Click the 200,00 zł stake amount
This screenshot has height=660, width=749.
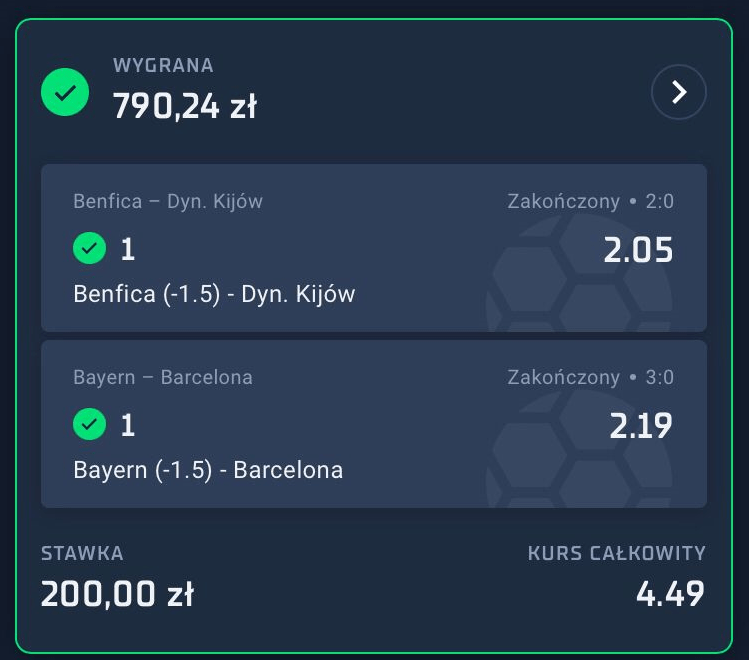click(x=117, y=594)
